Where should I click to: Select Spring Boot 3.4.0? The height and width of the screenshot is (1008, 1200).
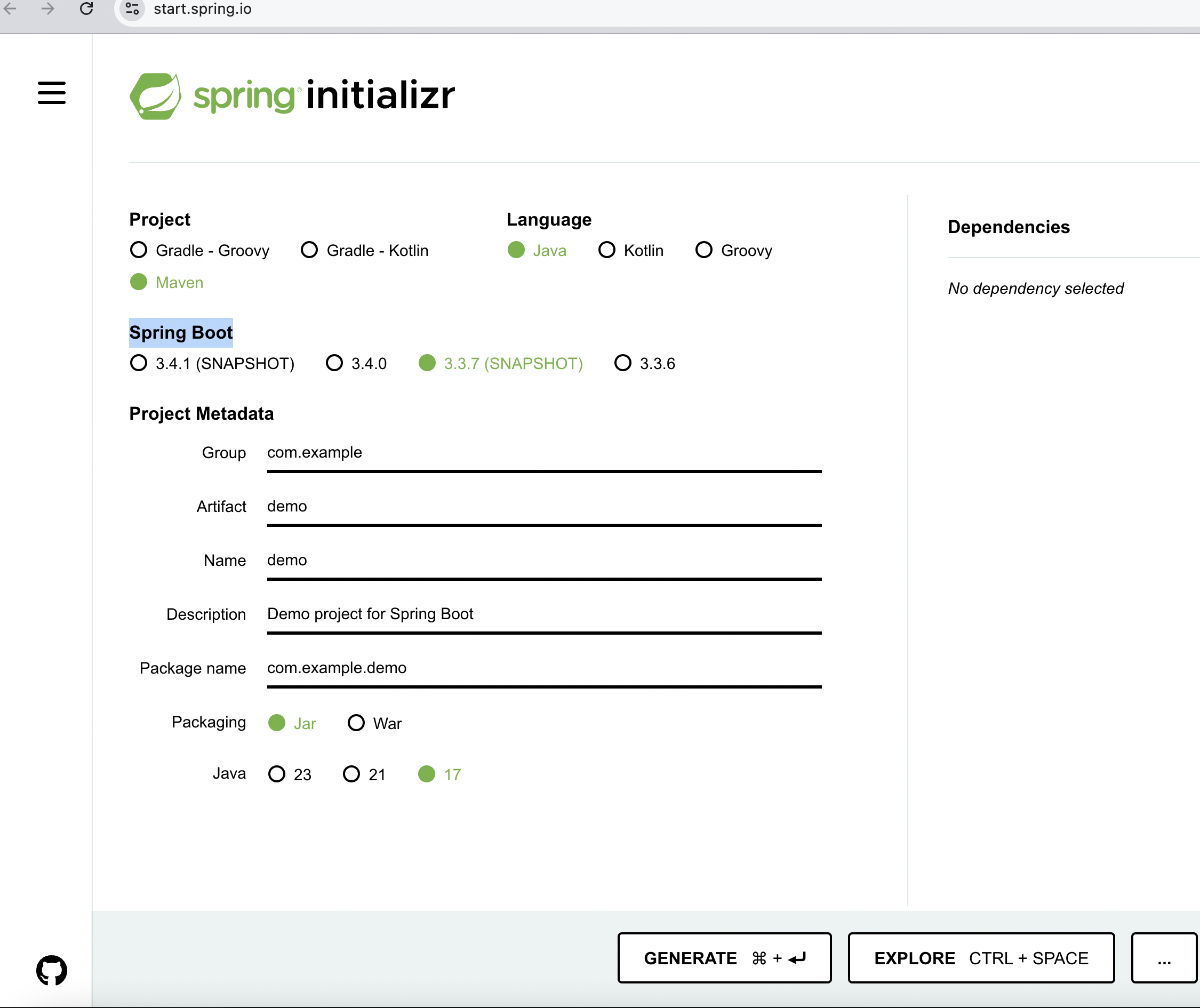(356, 363)
